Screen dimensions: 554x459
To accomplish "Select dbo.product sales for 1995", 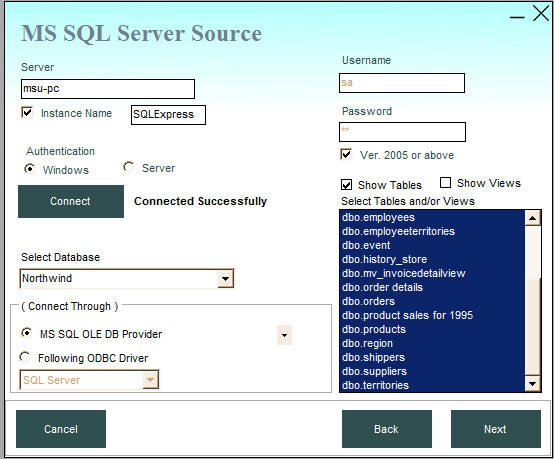I will pyautogui.click(x=432, y=315).
